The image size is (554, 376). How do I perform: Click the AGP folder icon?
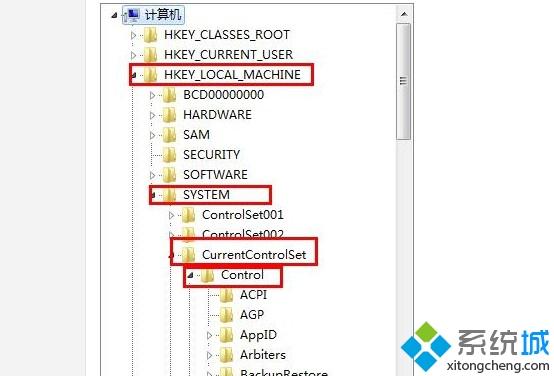226,315
